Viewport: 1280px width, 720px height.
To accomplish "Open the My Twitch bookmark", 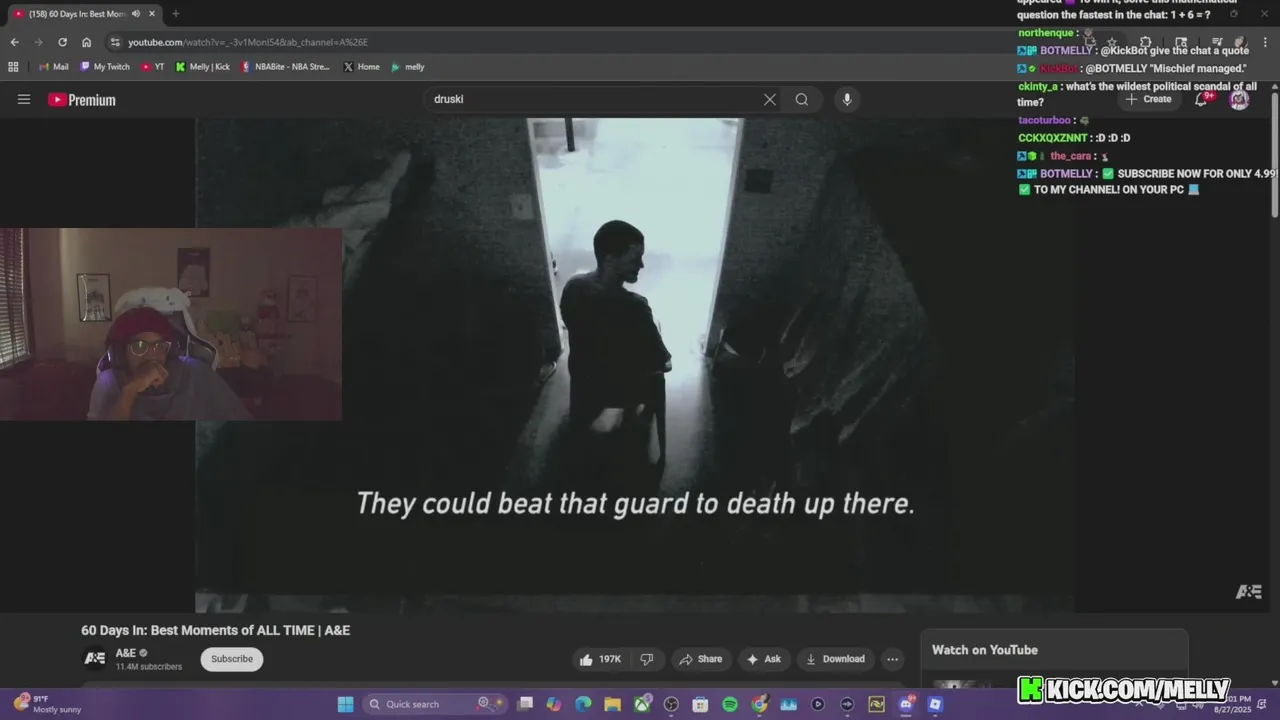I will 105,67.
